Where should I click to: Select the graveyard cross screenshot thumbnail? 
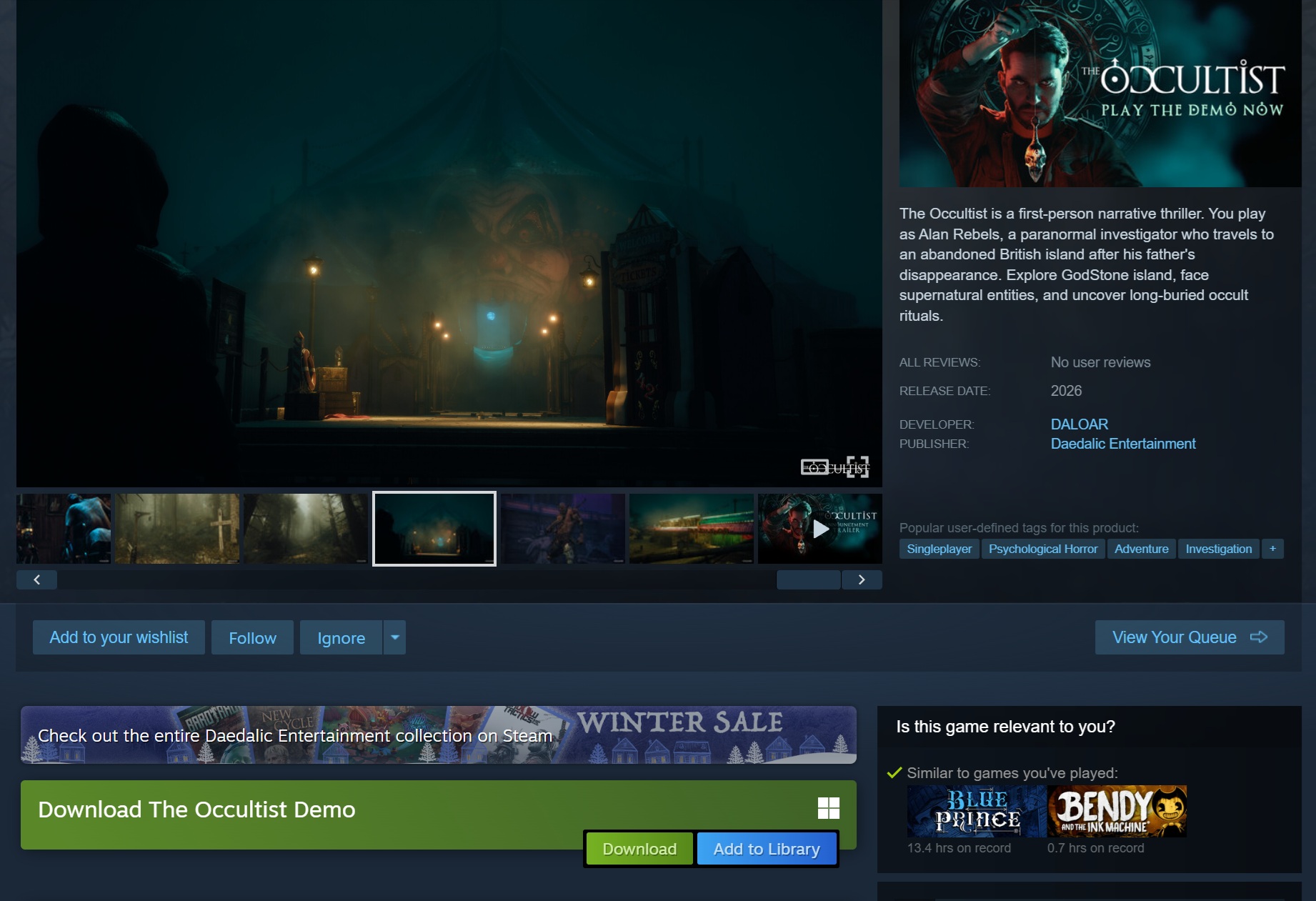pyautogui.click(x=177, y=529)
